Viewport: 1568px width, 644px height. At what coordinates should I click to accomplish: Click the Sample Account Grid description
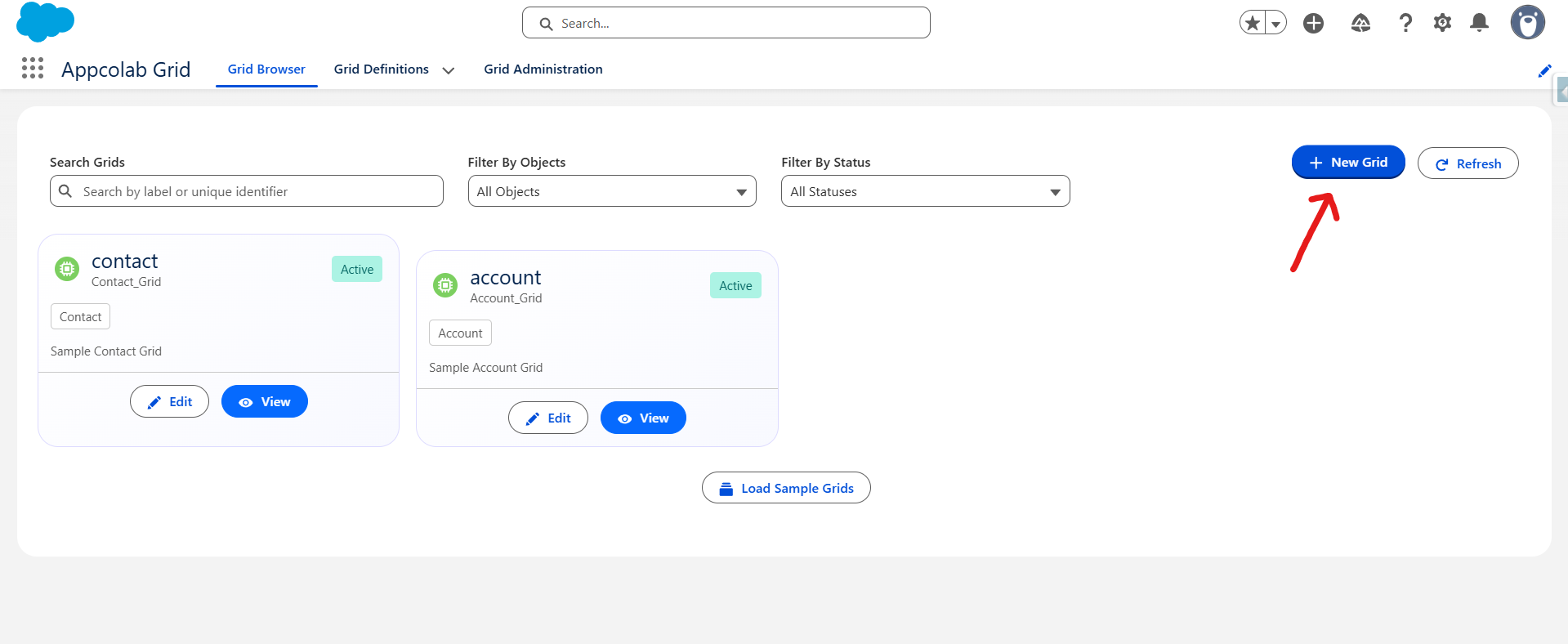point(485,368)
